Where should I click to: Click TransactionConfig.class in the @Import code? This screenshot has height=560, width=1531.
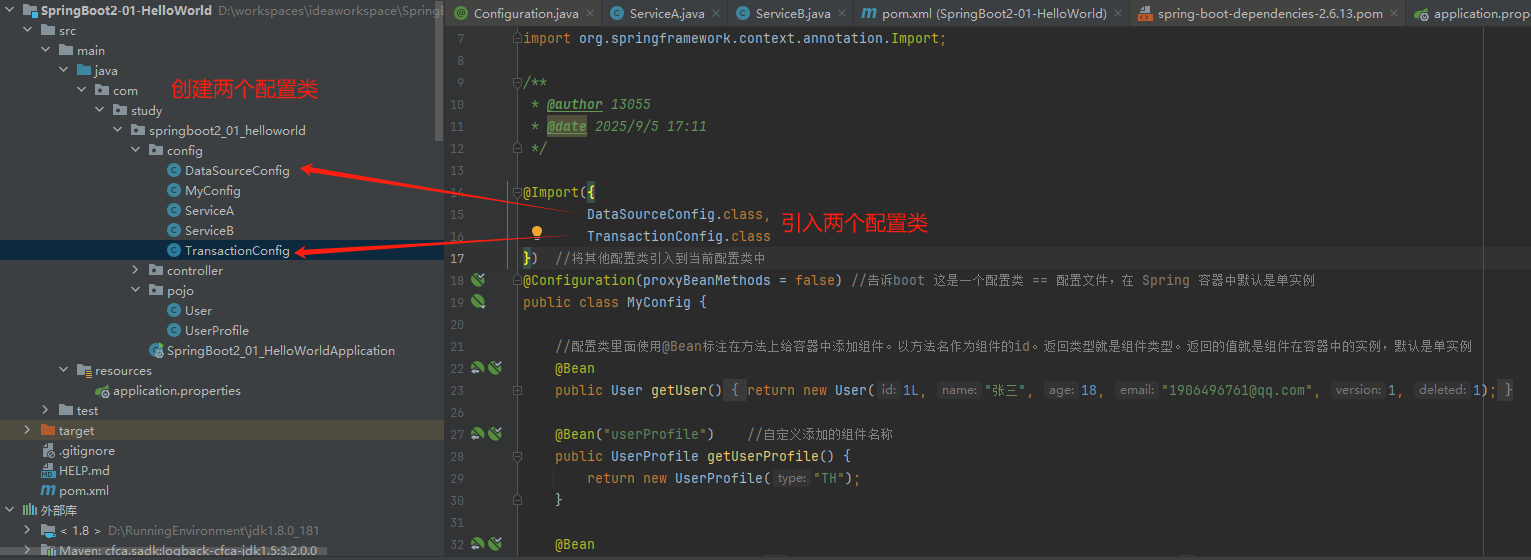(679, 236)
